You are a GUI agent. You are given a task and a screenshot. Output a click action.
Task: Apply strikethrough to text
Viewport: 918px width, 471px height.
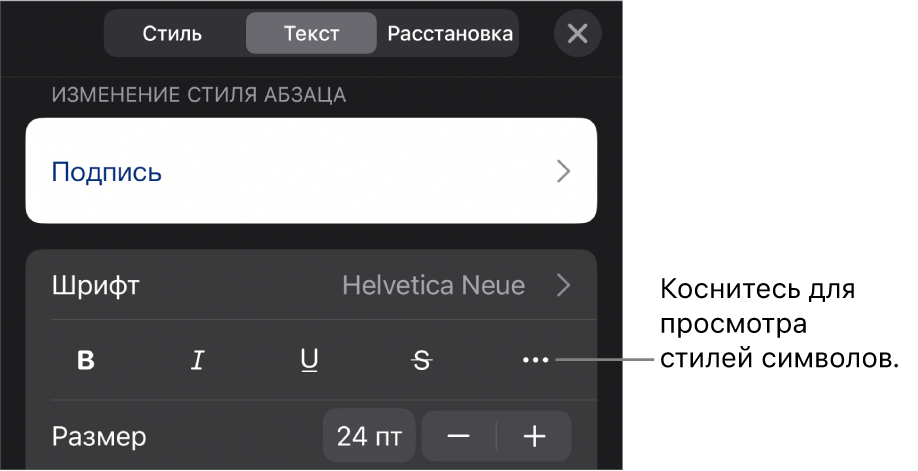[422, 361]
